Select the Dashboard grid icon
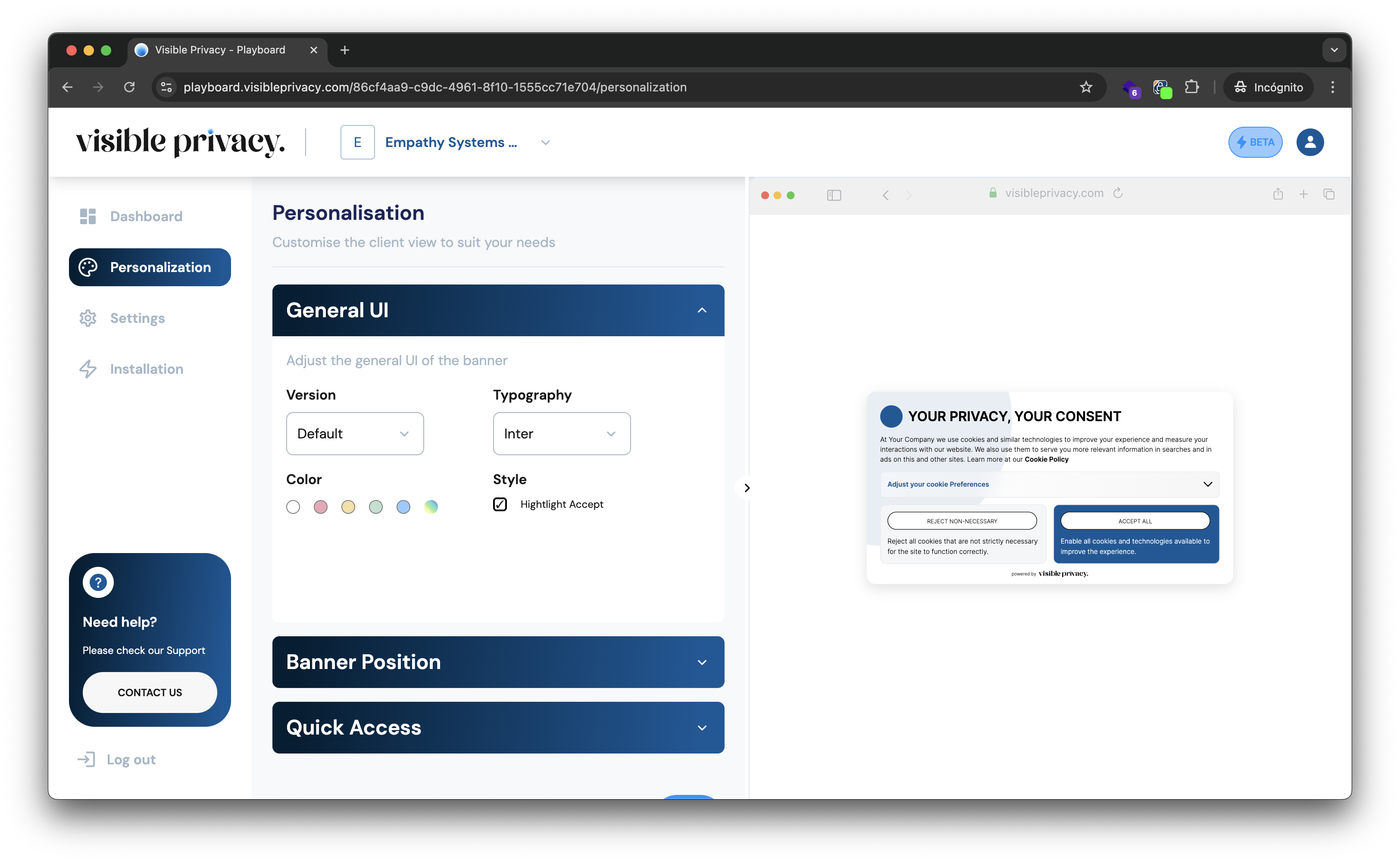This screenshot has height=863, width=1400. tap(88, 216)
